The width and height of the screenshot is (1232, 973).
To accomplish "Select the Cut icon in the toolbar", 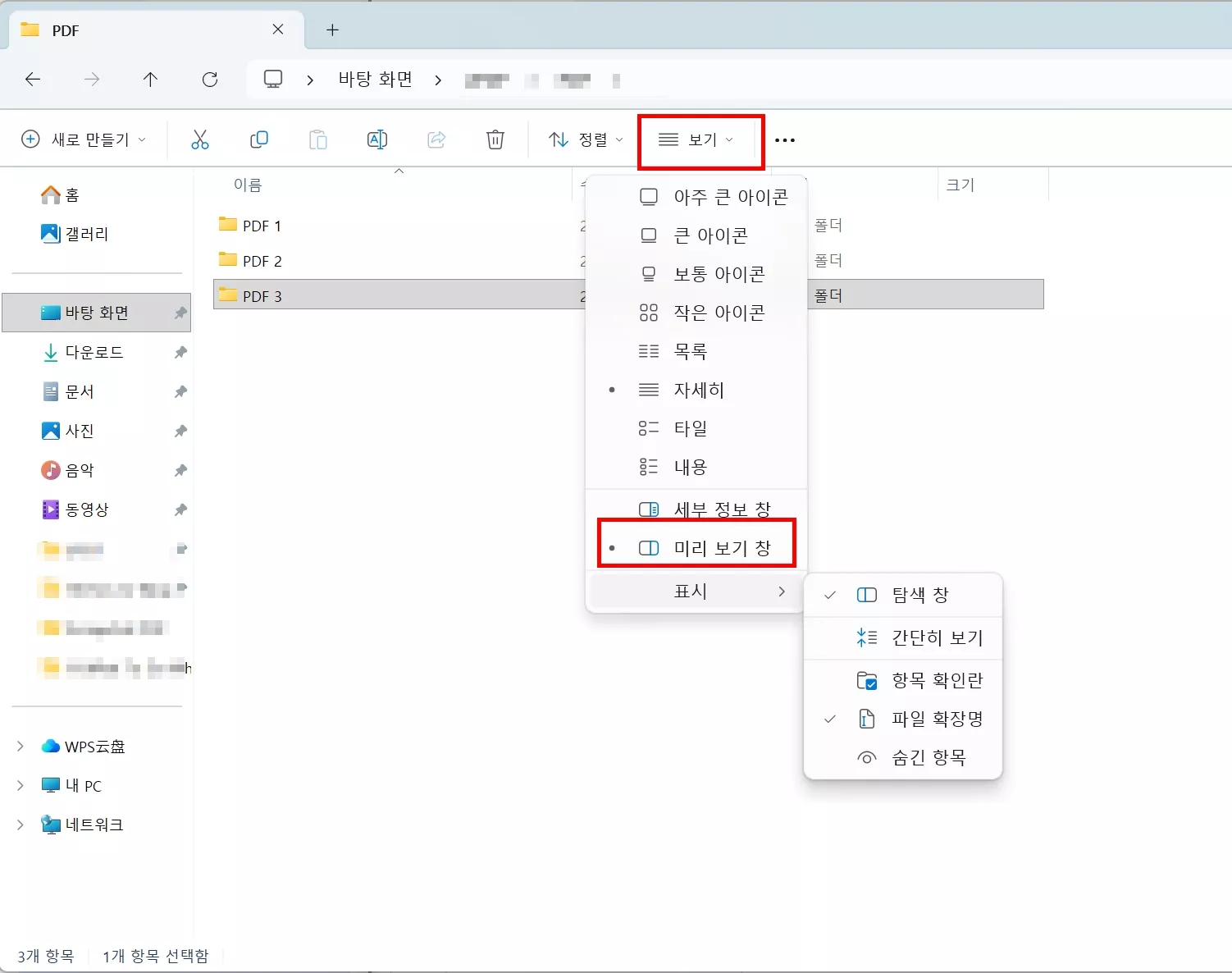I will (x=200, y=139).
